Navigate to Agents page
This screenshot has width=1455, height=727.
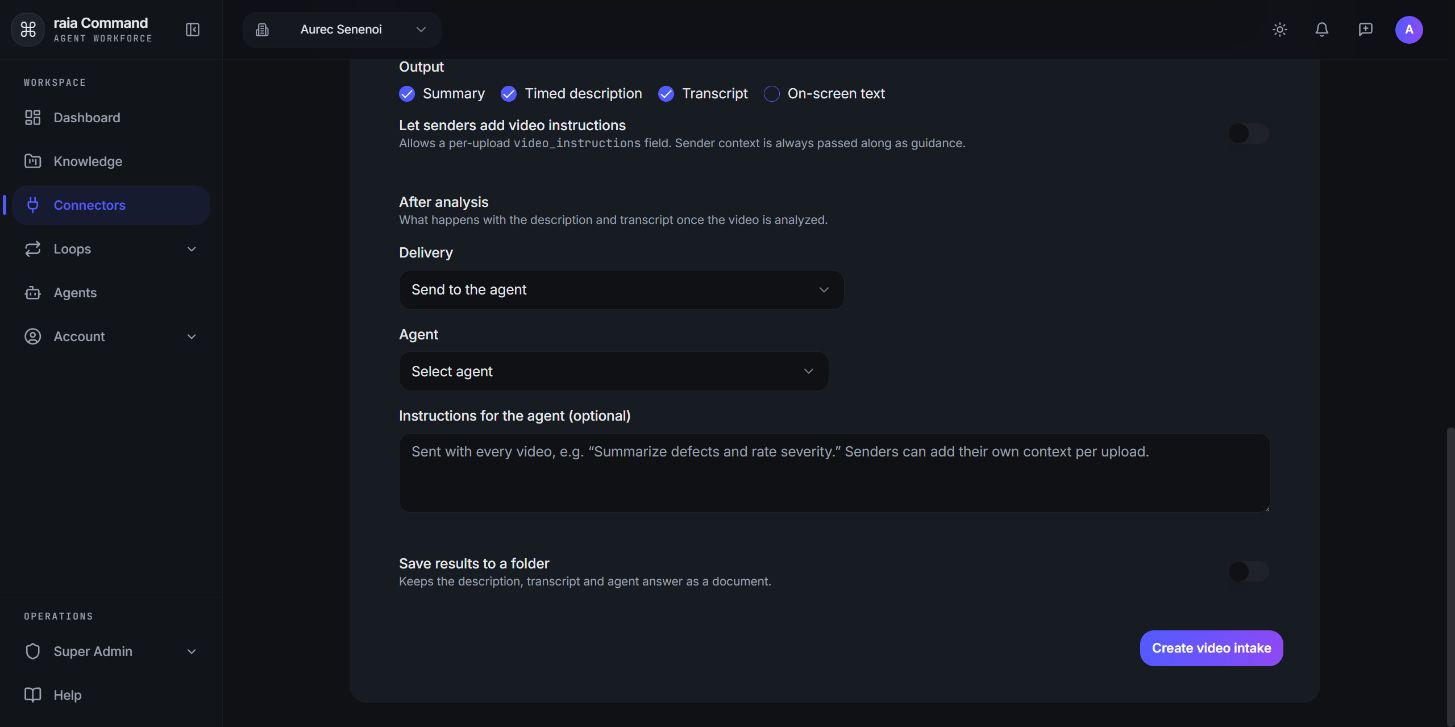point(111,293)
